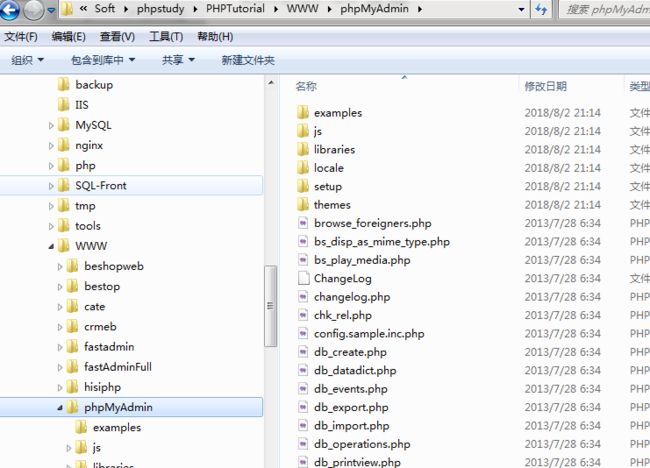Screen dimensions: 650x468
Task: Sort files by 修改日期 column header
Action: click(545, 86)
